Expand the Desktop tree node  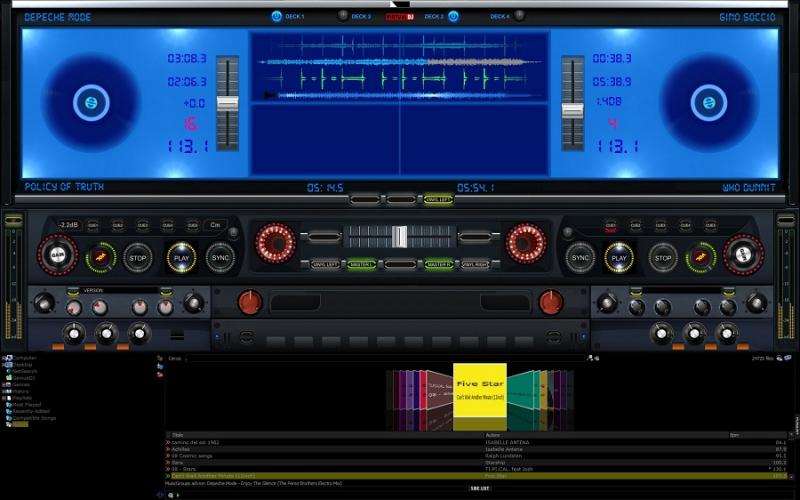[x=4, y=365]
